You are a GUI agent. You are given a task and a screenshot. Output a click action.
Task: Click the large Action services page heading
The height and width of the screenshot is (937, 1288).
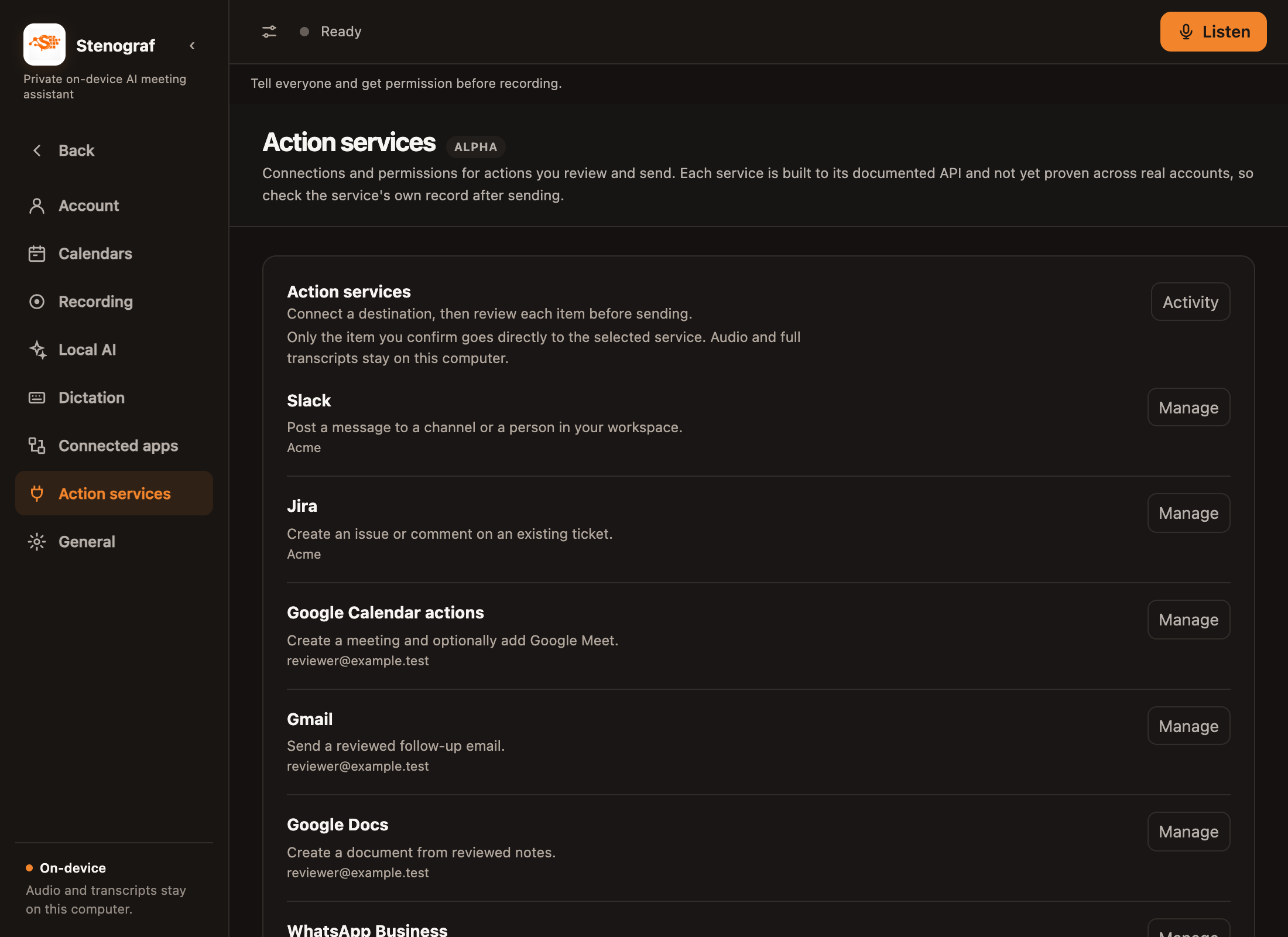(349, 142)
